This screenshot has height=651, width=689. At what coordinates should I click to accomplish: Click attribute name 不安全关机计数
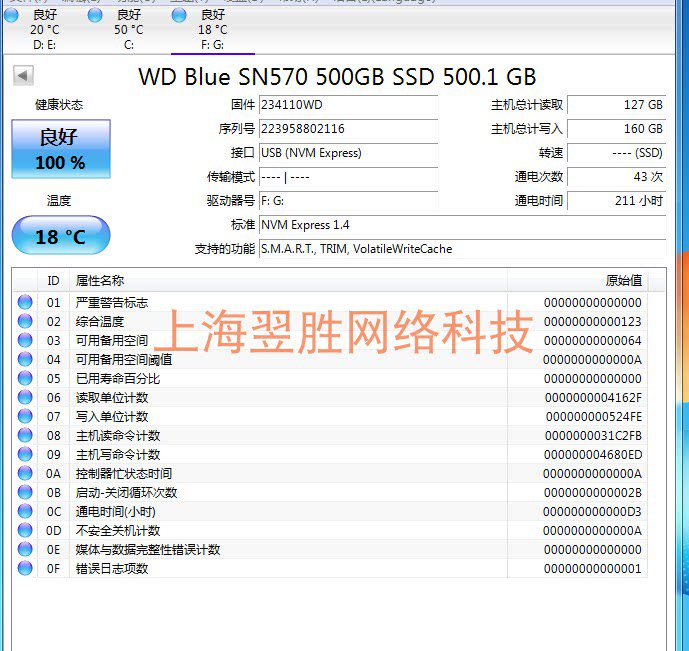tap(118, 530)
